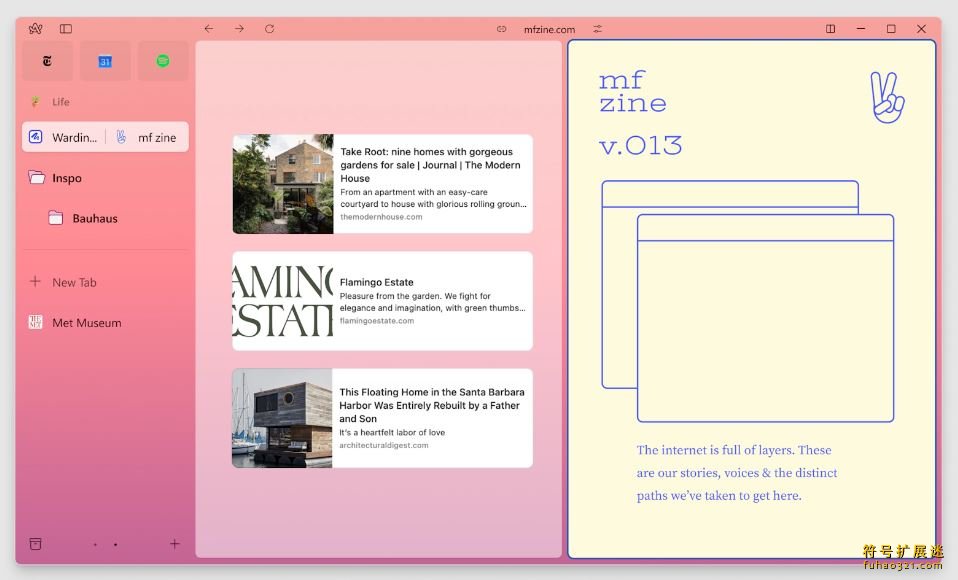The height and width of the screenshot is (580, 958).
Task: Go forward to the next page
Action: (x=239, y=29)
